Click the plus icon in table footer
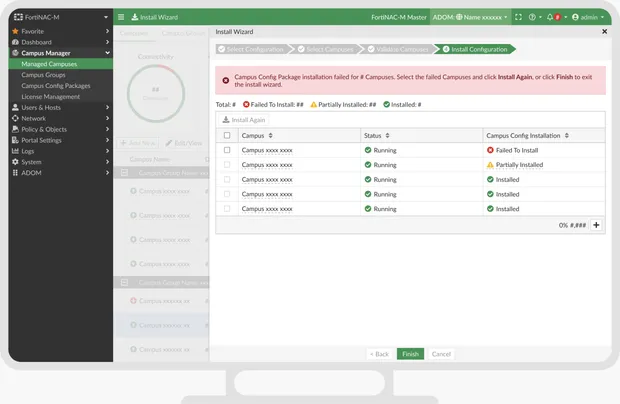This screenshot has width=620, height=404. 596,225
